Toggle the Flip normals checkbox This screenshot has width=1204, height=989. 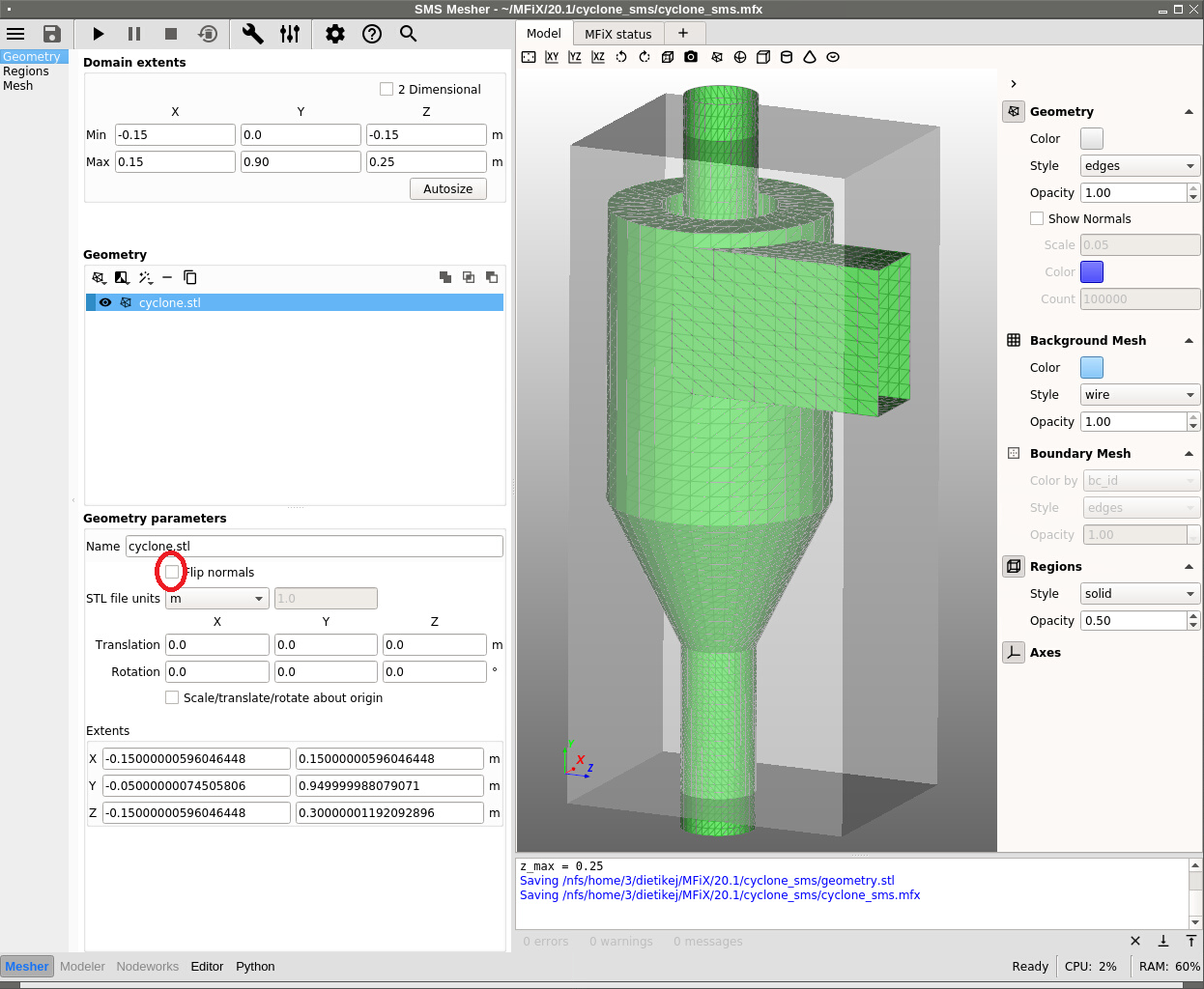pyautogui.click(x=172, y=572)
